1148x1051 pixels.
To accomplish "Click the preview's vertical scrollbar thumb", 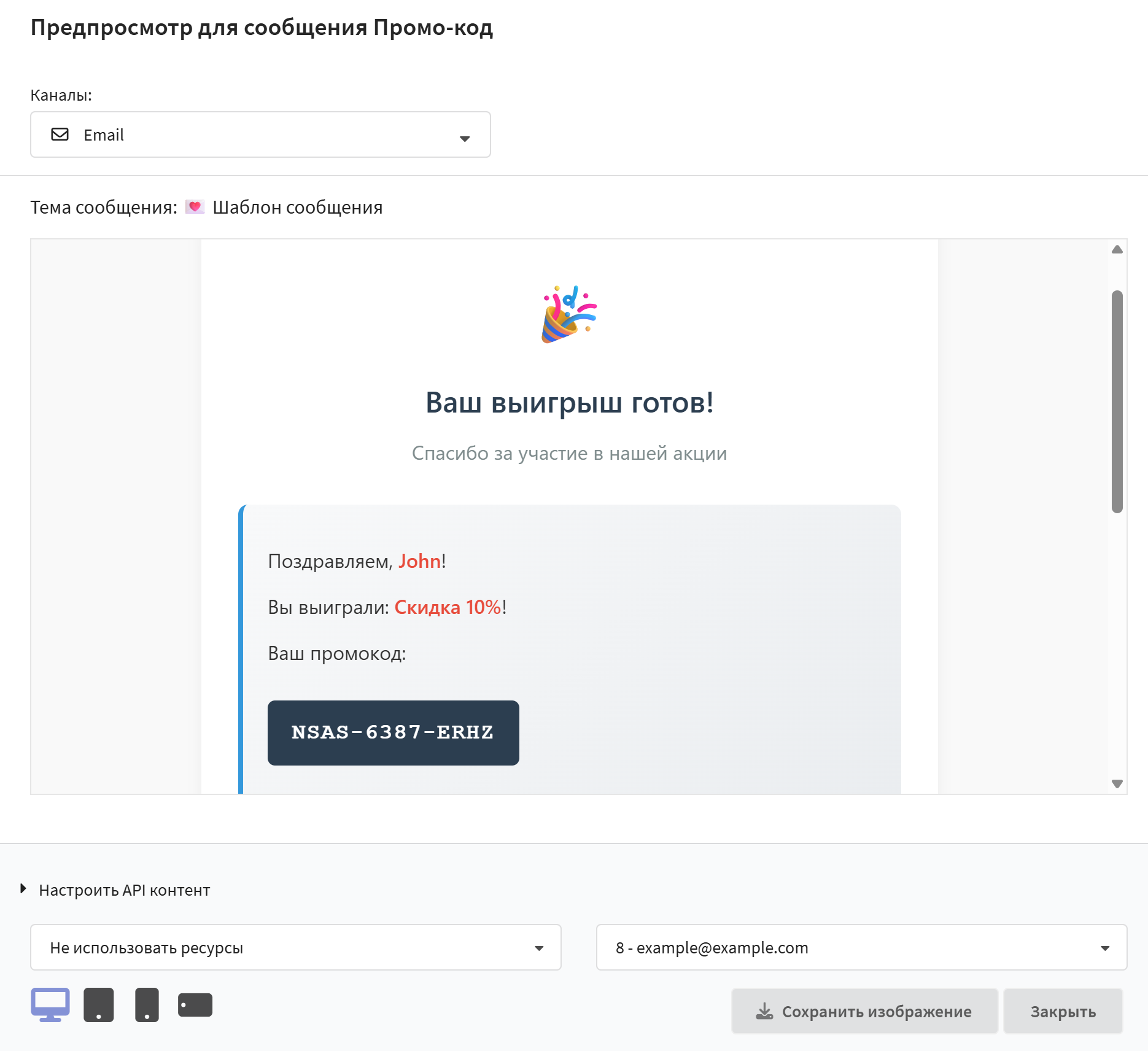I will 1117,401.
